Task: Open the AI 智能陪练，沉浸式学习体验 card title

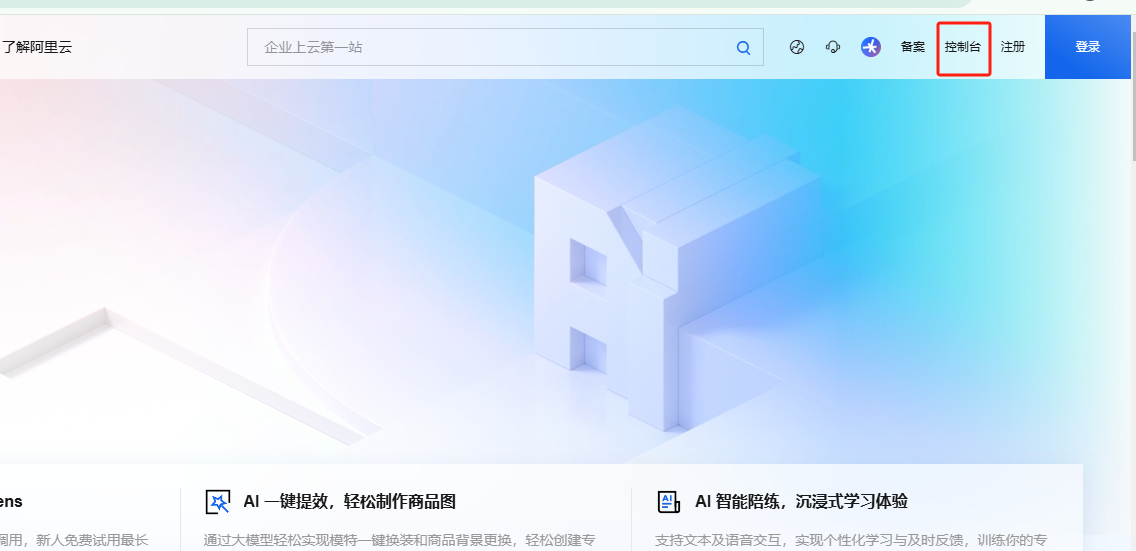Action: [801, 502]
